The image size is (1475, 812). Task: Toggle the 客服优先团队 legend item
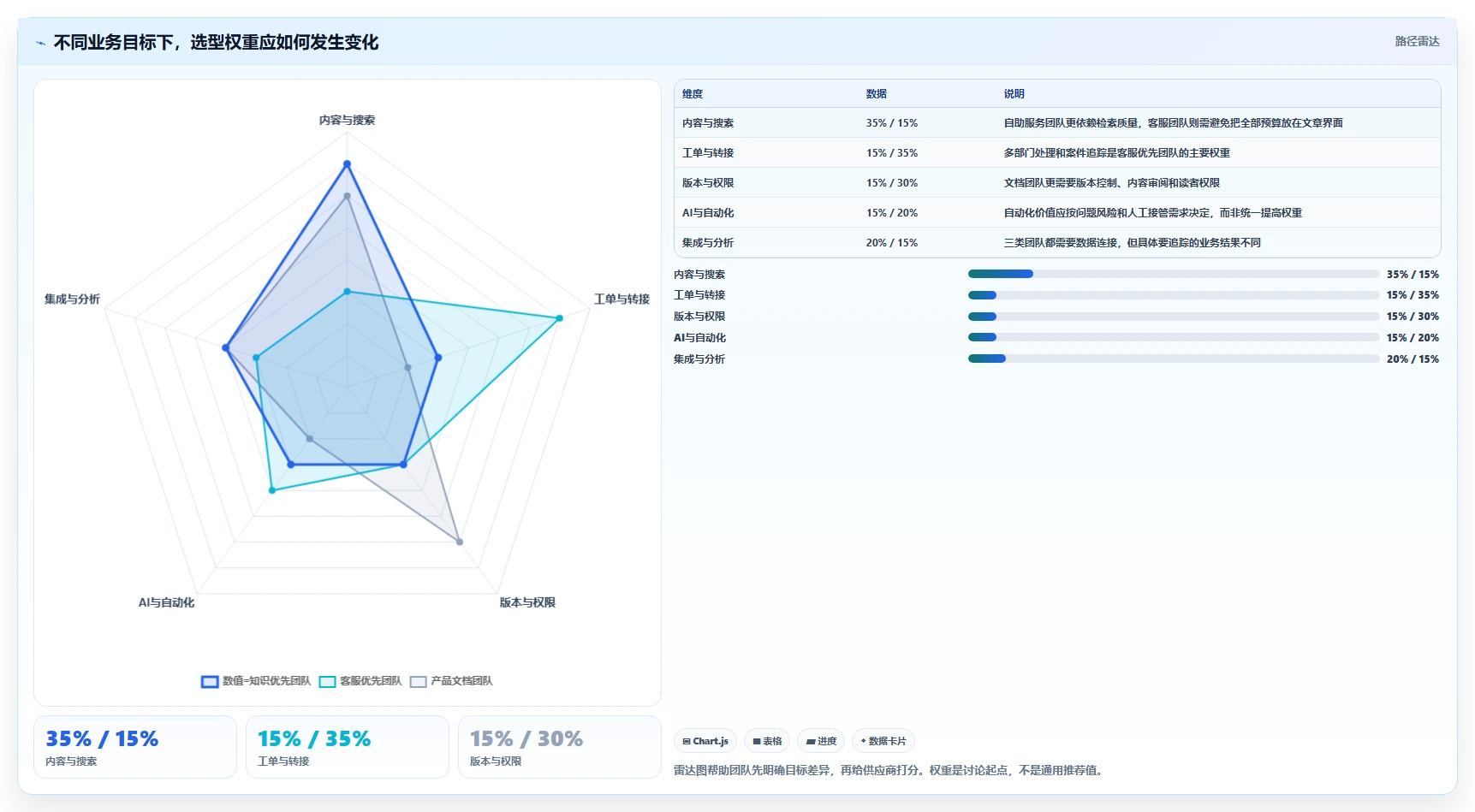coord(360,681)
